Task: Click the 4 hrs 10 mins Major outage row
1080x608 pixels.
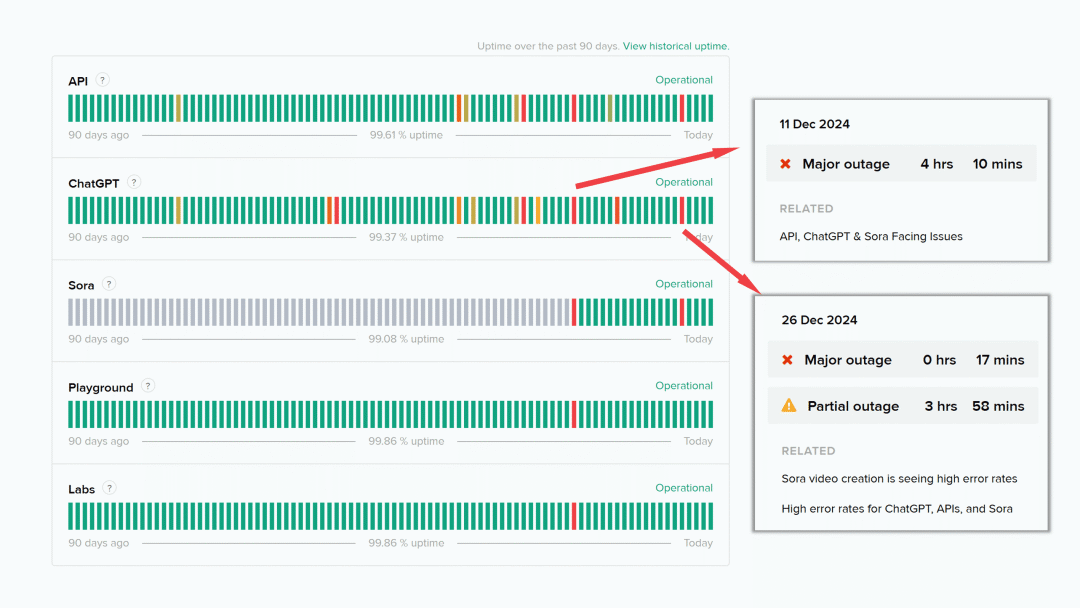Action: (x=901, y=164)
